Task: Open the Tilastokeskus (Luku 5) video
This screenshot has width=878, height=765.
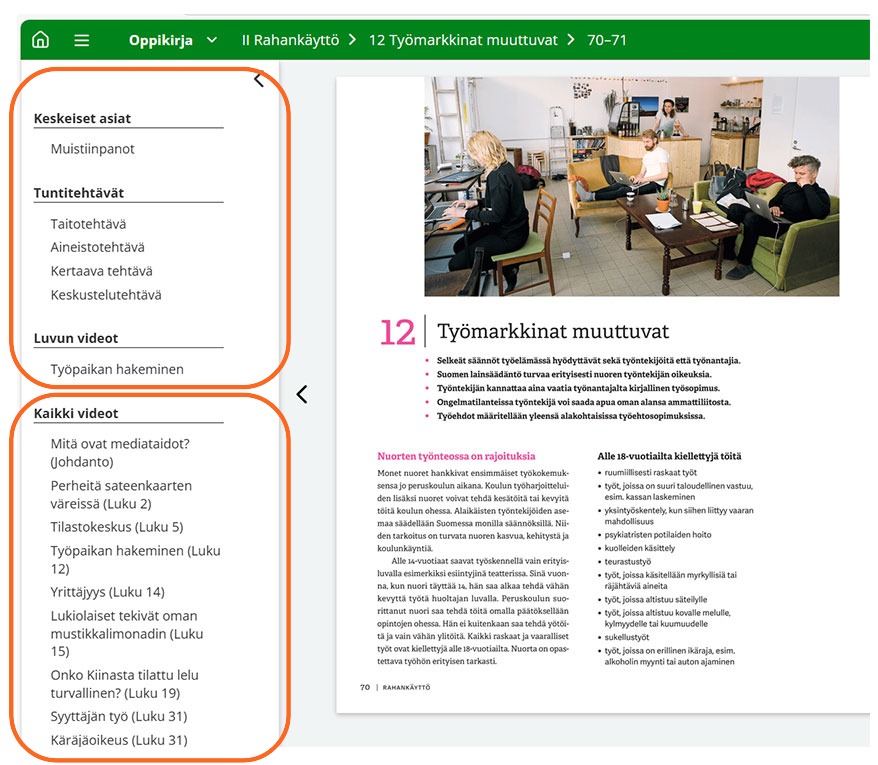Action: 117,527
